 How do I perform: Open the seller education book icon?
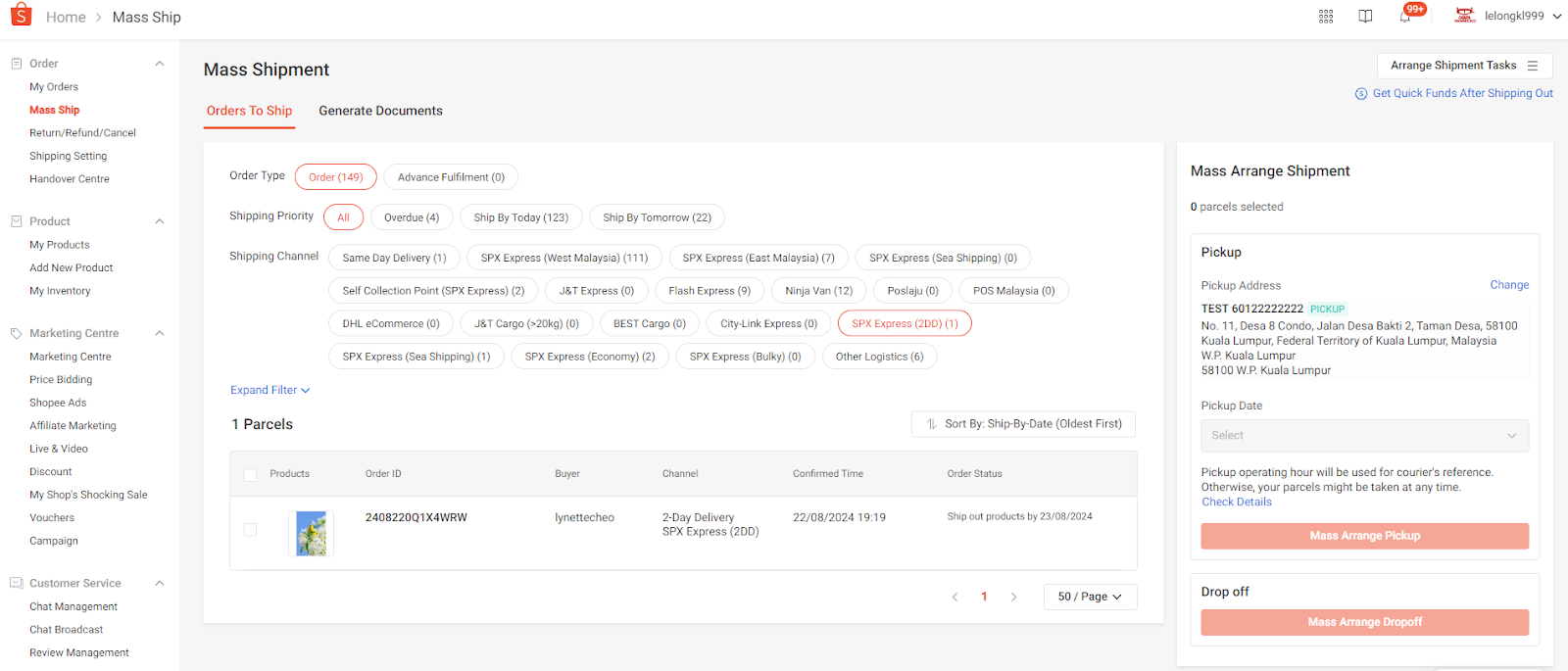tap(1365, 17)
